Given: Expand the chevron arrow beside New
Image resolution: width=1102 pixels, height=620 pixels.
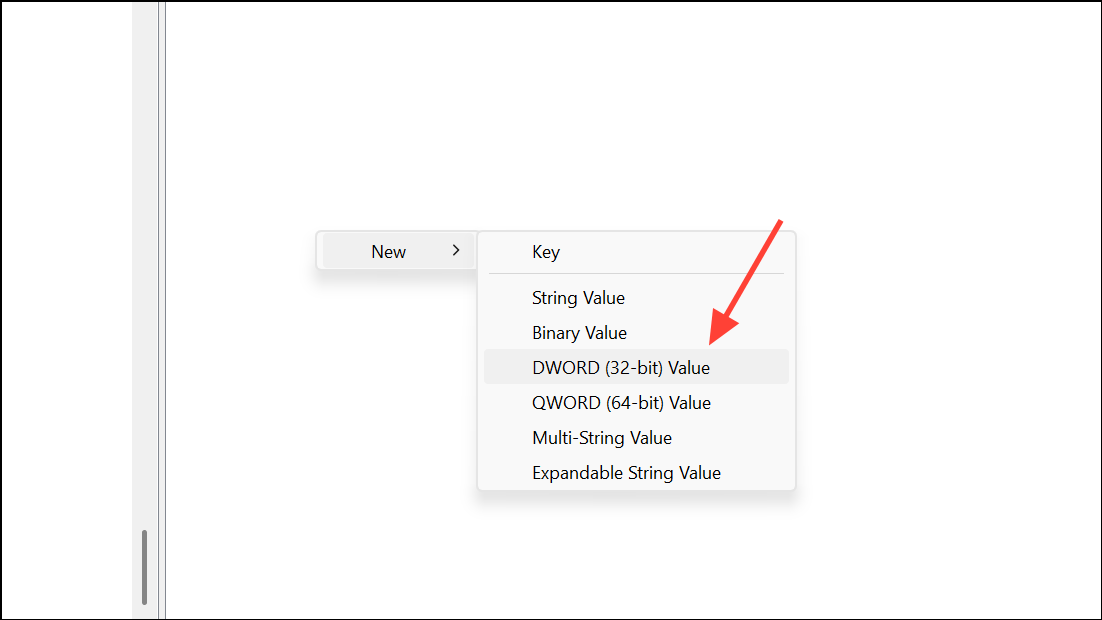Looking at the screenshot, I should [456, 251].
